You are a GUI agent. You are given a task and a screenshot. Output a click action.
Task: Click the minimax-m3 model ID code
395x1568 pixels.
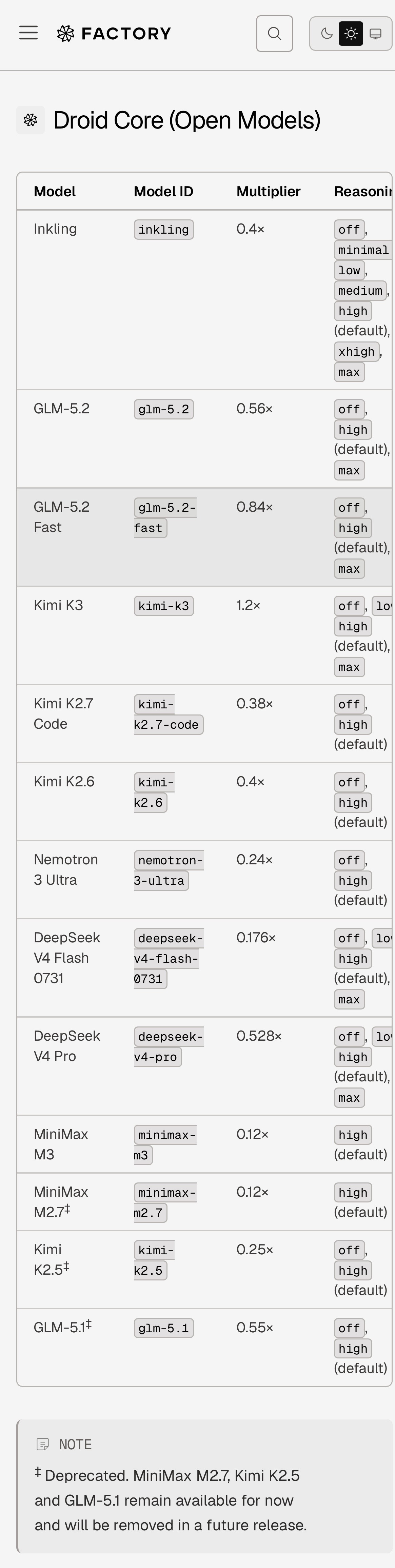[x=165, y=1145]
